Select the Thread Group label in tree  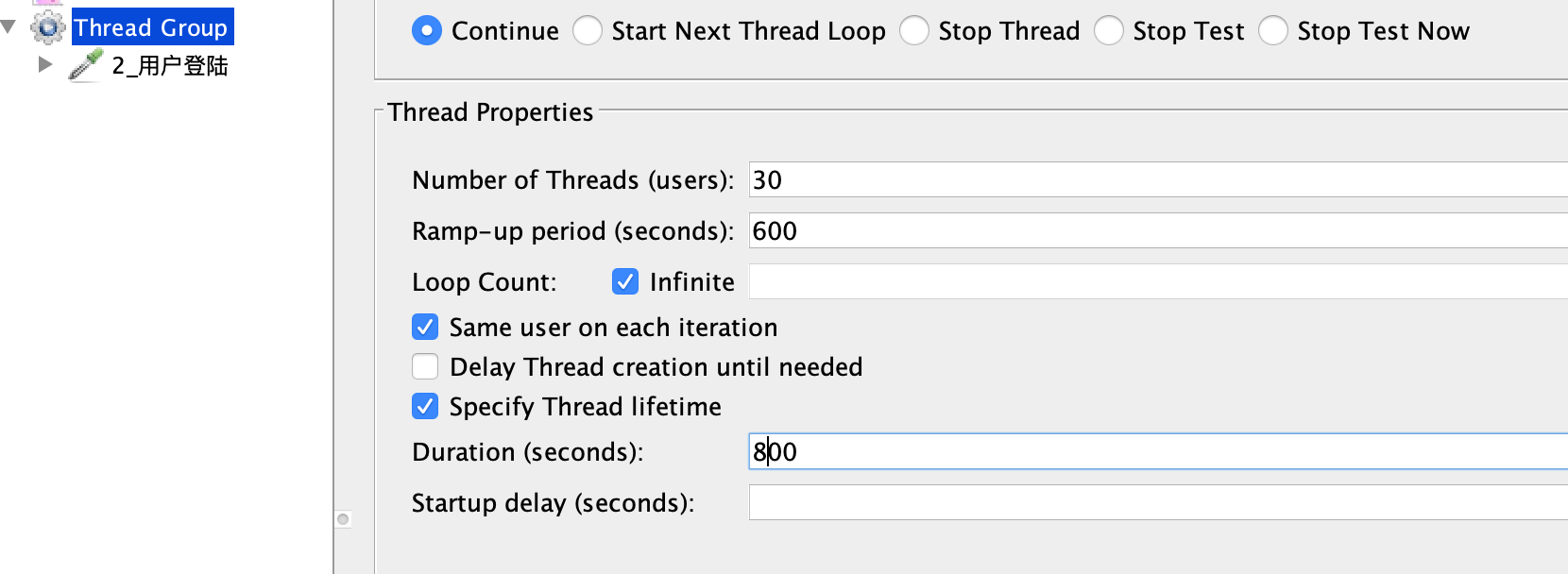(x=151, y=27)
